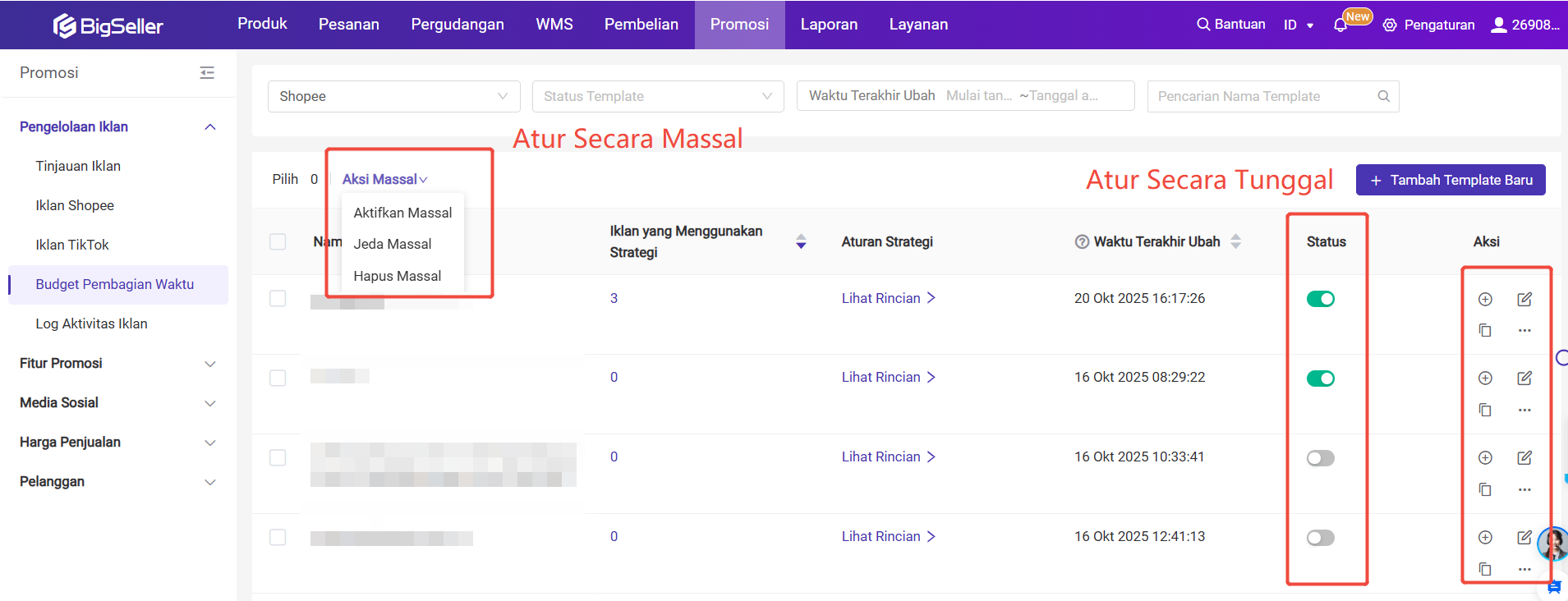Image resolution: width=1568 pixels, height=601 pixels.
Task: Tick the select-all header checkbox
Action: pos(278,241)
